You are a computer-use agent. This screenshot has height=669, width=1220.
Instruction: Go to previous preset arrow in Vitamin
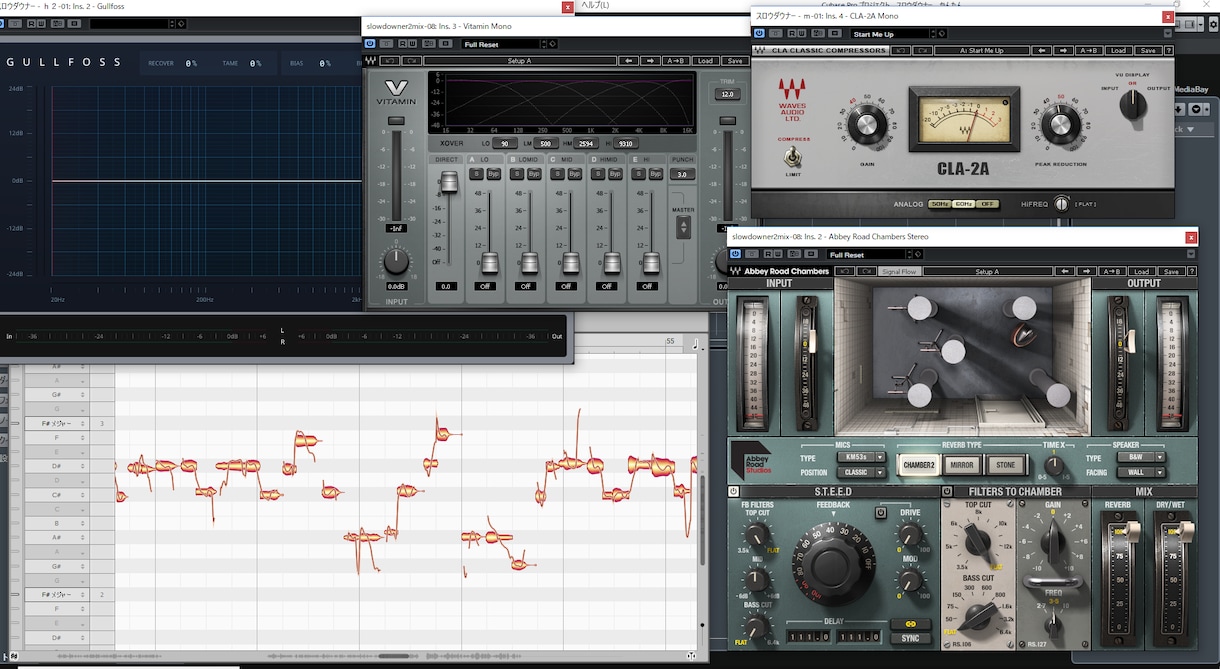click(629, 61)
